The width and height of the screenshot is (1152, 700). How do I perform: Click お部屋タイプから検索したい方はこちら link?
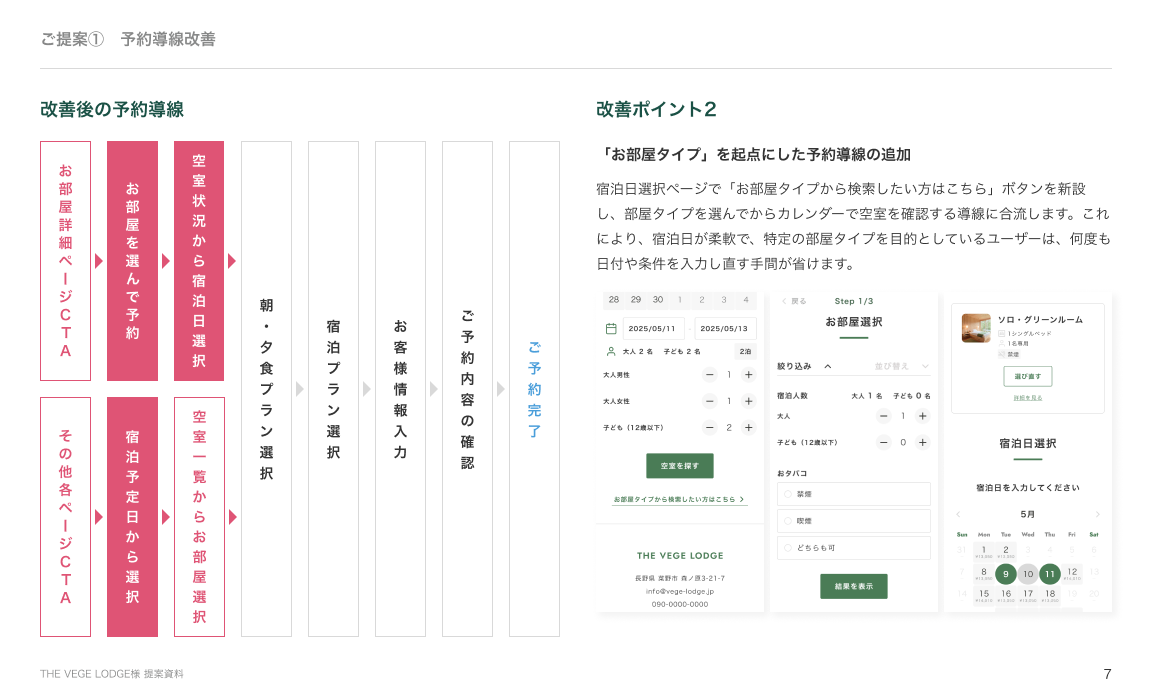coord(679,499)
